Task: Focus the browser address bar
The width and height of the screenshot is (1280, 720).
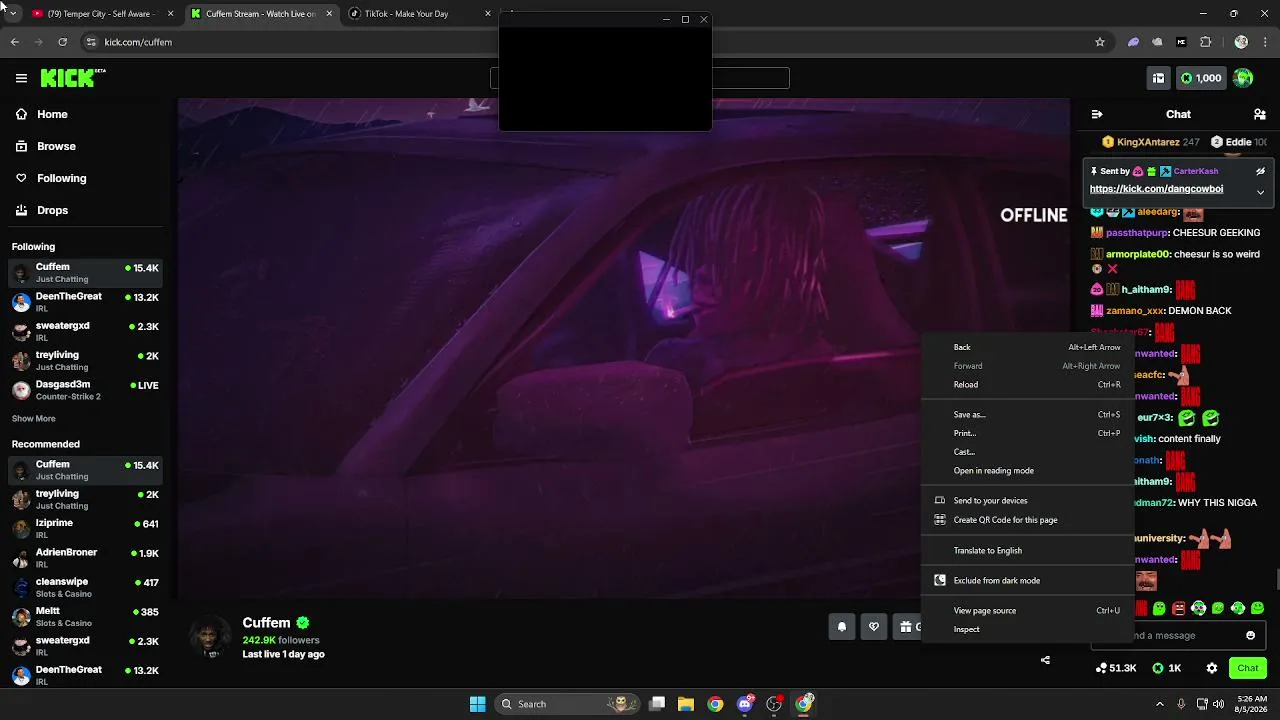Action: pyautogui.click(x=590, y=42)
